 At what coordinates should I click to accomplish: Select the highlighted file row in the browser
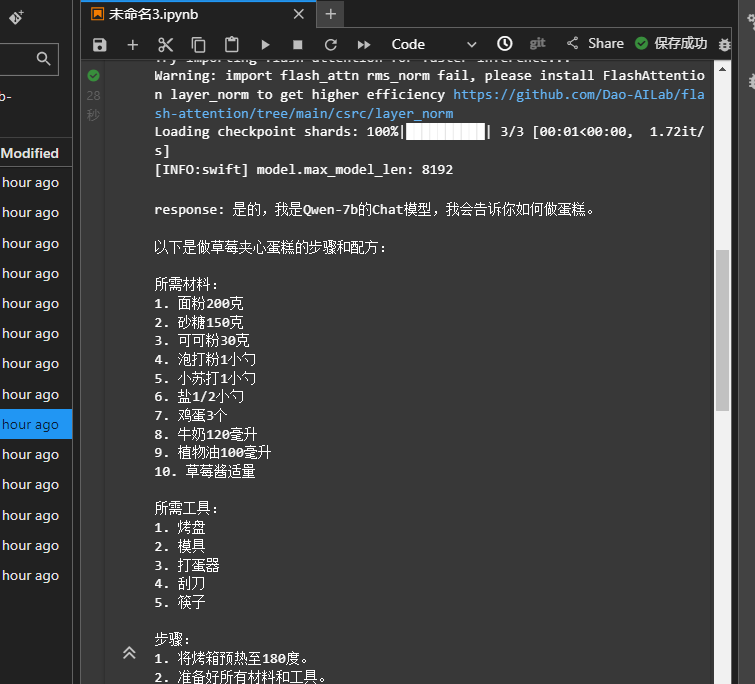(36, 424)
